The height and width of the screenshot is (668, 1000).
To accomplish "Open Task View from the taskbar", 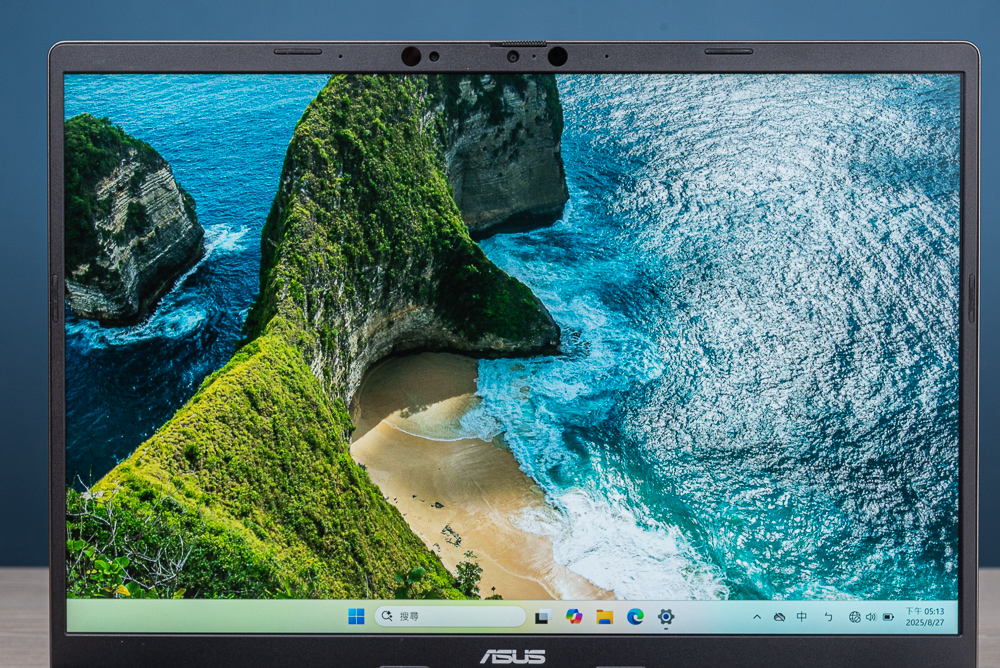I will tap(543, 616).
